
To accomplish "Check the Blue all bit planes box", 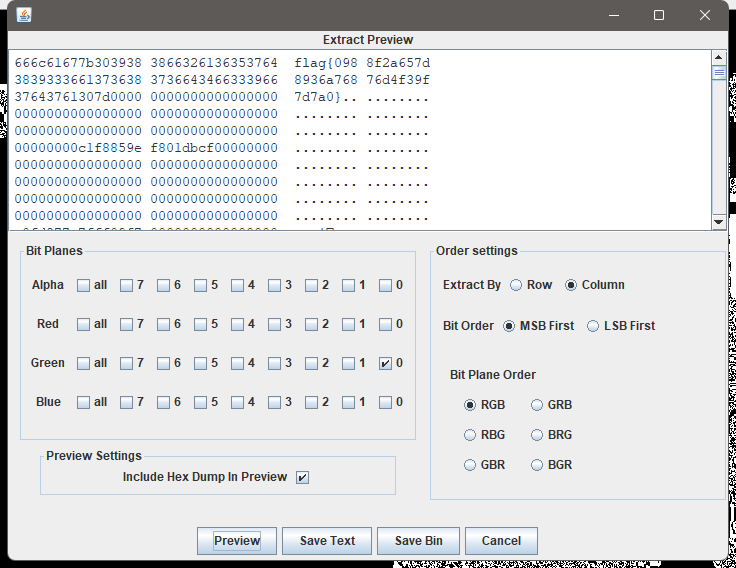I will coord(84,403).
